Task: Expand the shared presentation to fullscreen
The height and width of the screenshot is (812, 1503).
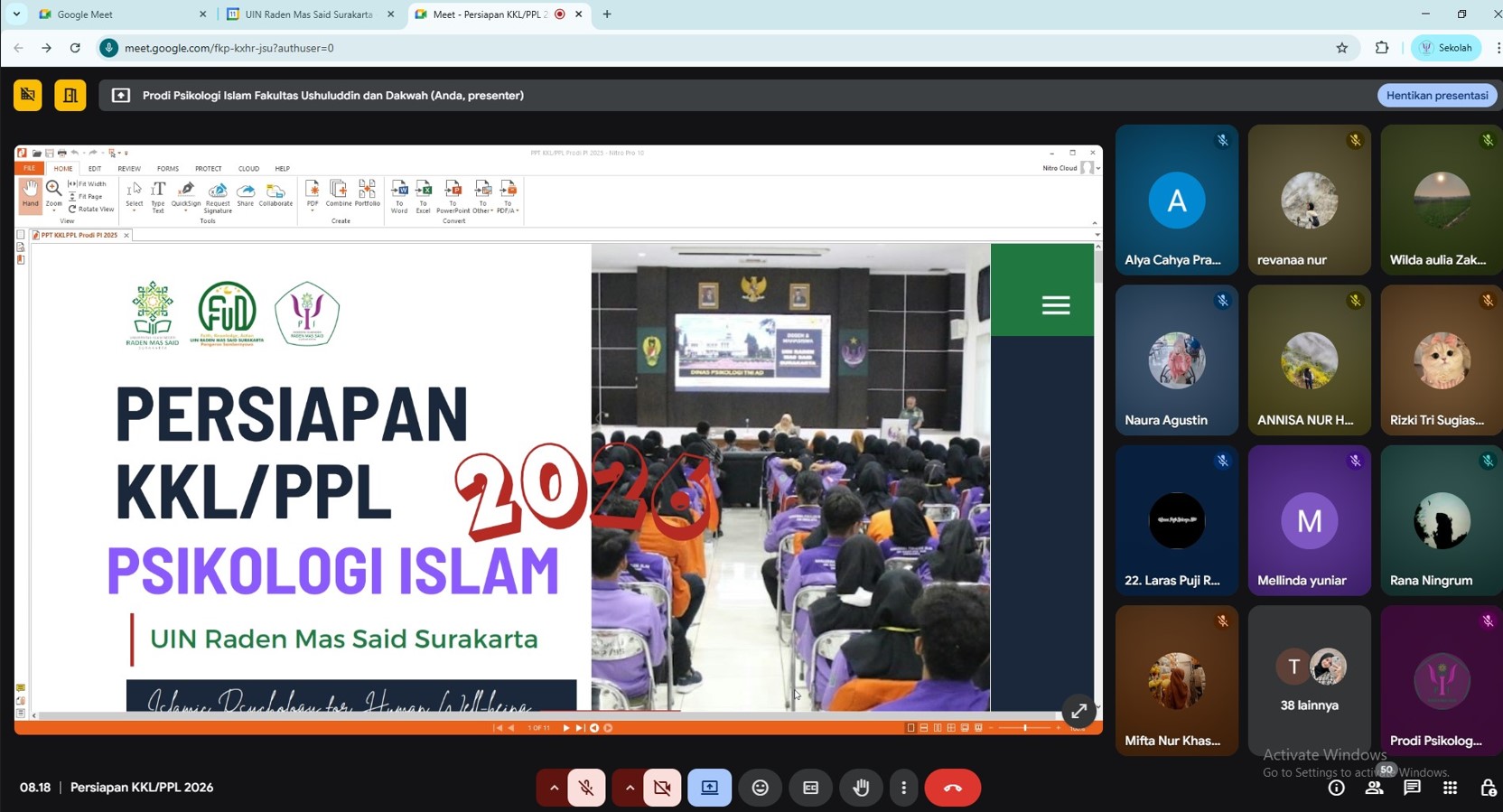Action: coord(1078,712)
